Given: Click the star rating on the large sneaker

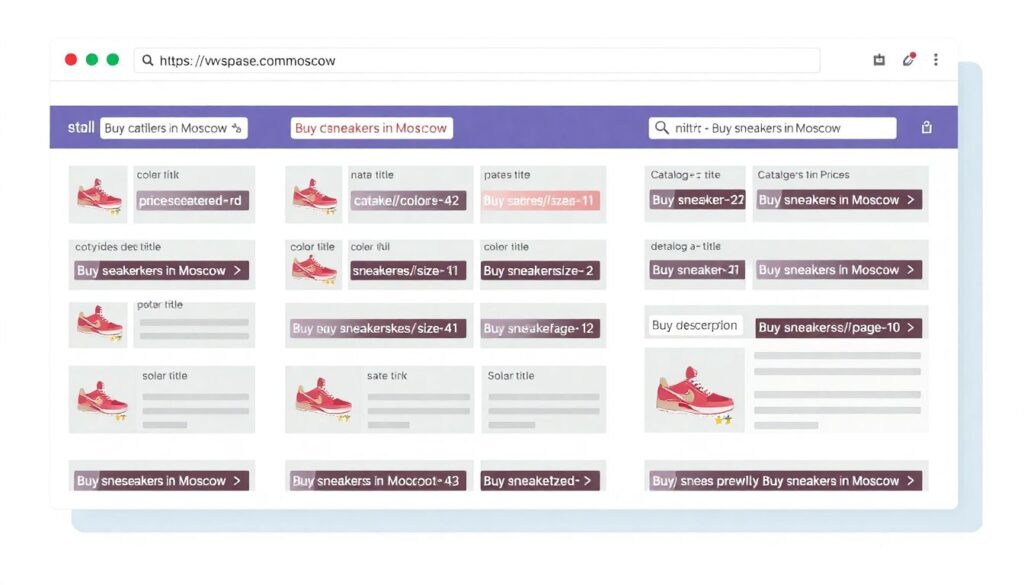Looking at the screenshot, I should tap(723, 420).
